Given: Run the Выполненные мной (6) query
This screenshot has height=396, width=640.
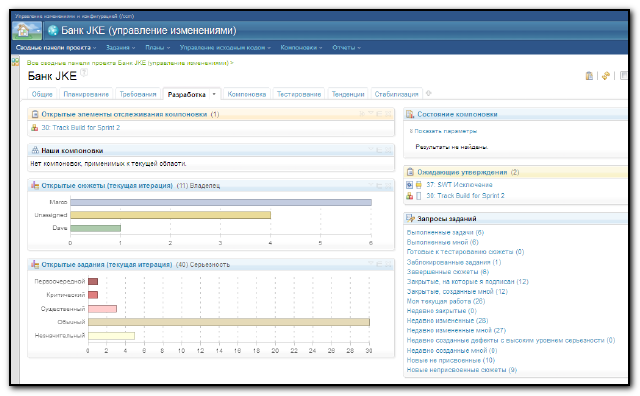Looking at the screenshot, I should 442,242.
